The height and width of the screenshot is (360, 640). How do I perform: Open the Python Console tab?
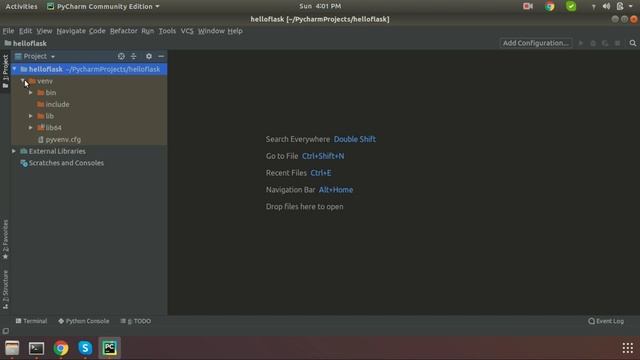(x=84, y=321)
